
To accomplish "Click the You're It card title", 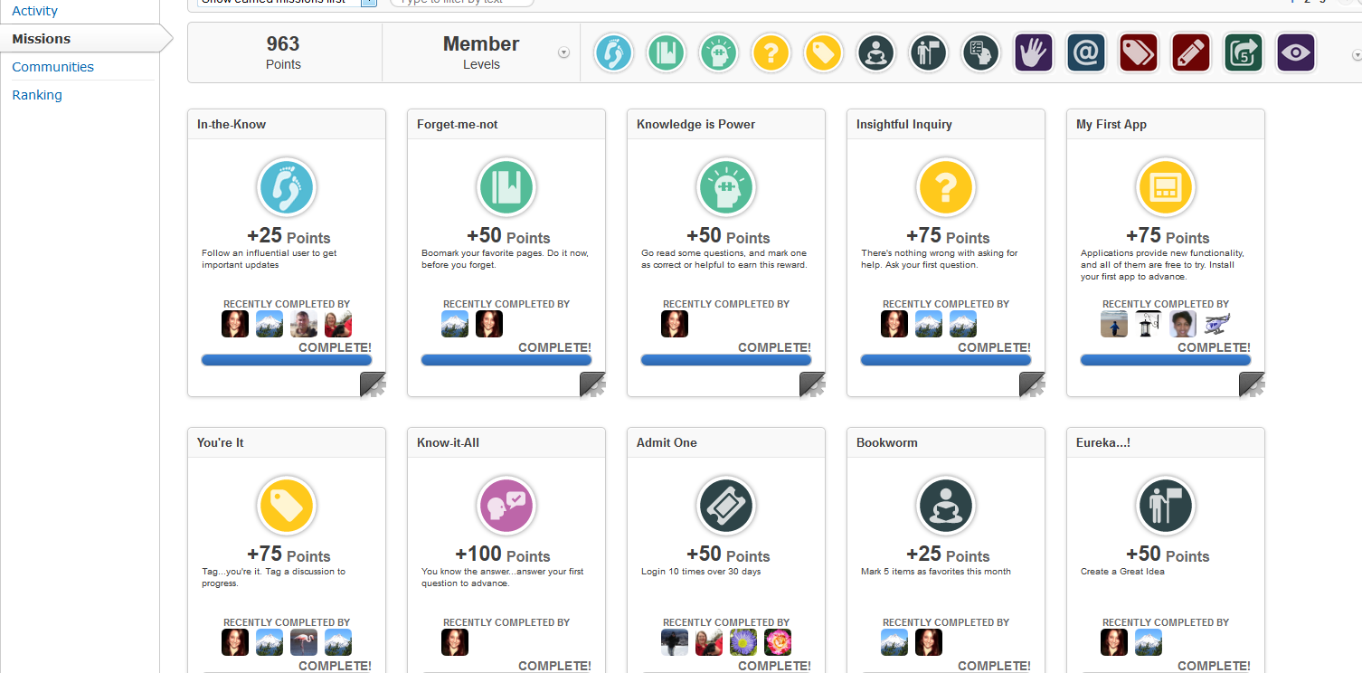I will [x=220, y=442].
